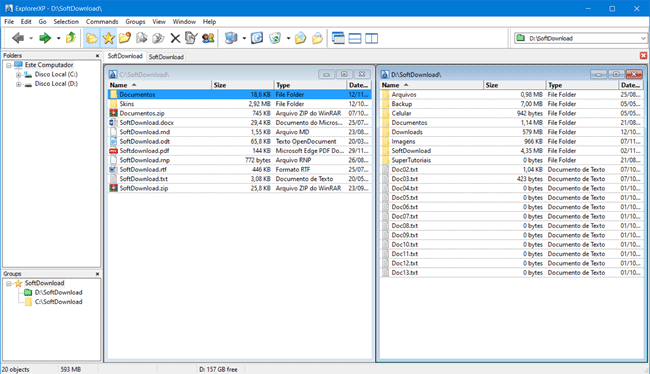Click the Copy To toolbar icon
Image resolution: width=650 pixels, height=374 pixels.
(x=142, y=38)
